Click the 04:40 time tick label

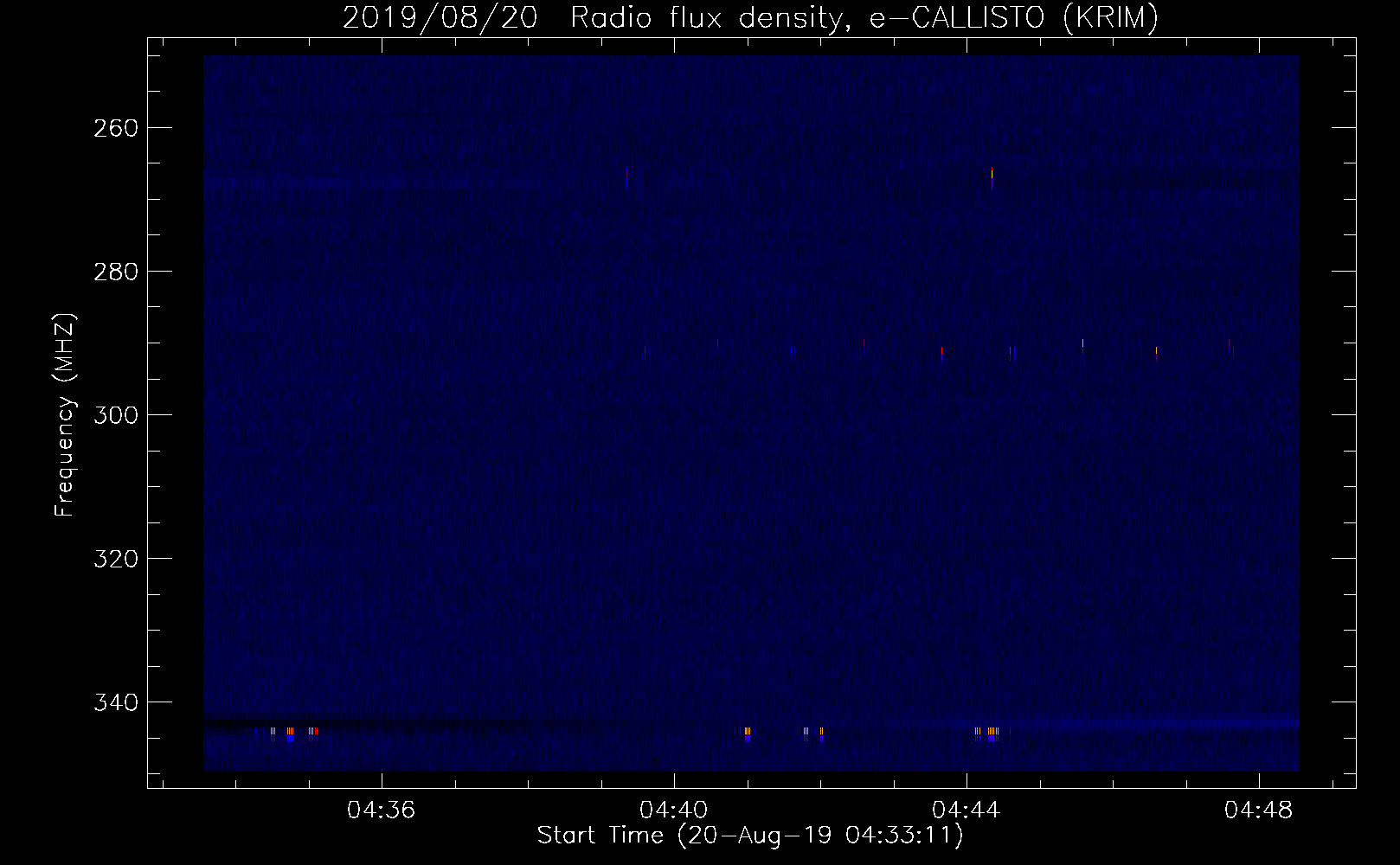pyautogui.click(x=673, y=811)
